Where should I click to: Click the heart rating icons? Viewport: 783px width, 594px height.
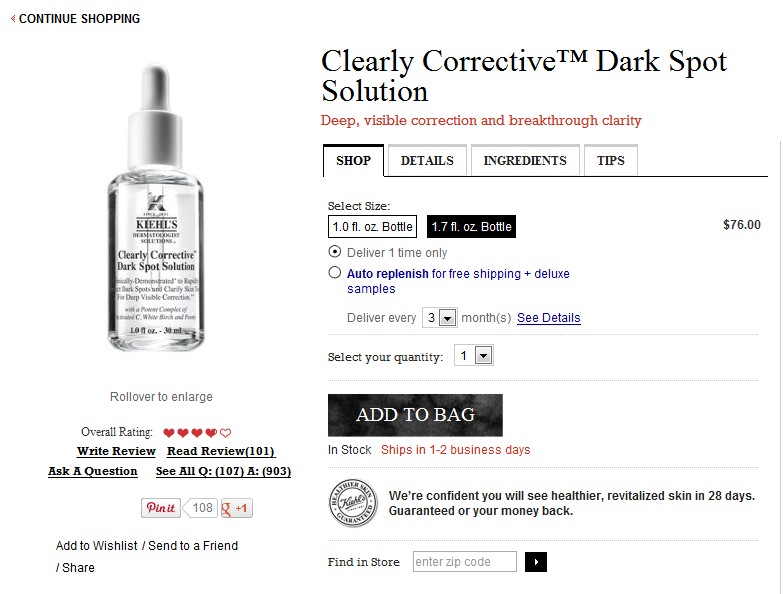(x=197, y=433)
